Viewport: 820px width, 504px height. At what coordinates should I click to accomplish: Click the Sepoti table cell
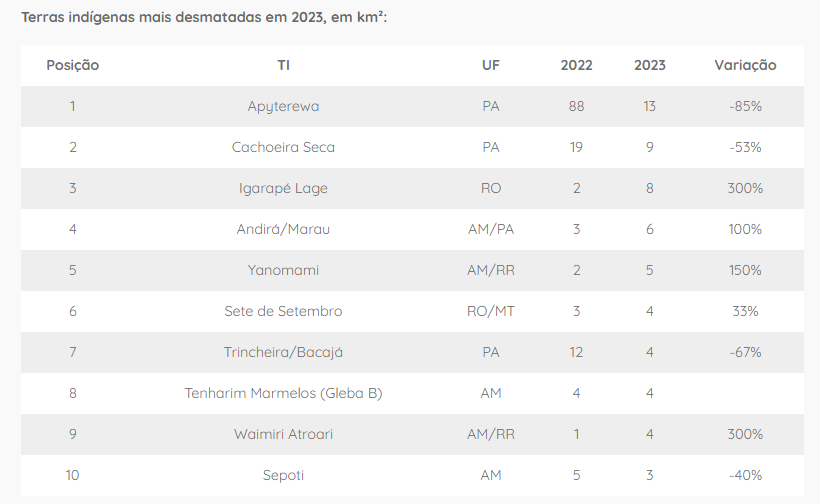pyautogui.click(x=283, y=475)
